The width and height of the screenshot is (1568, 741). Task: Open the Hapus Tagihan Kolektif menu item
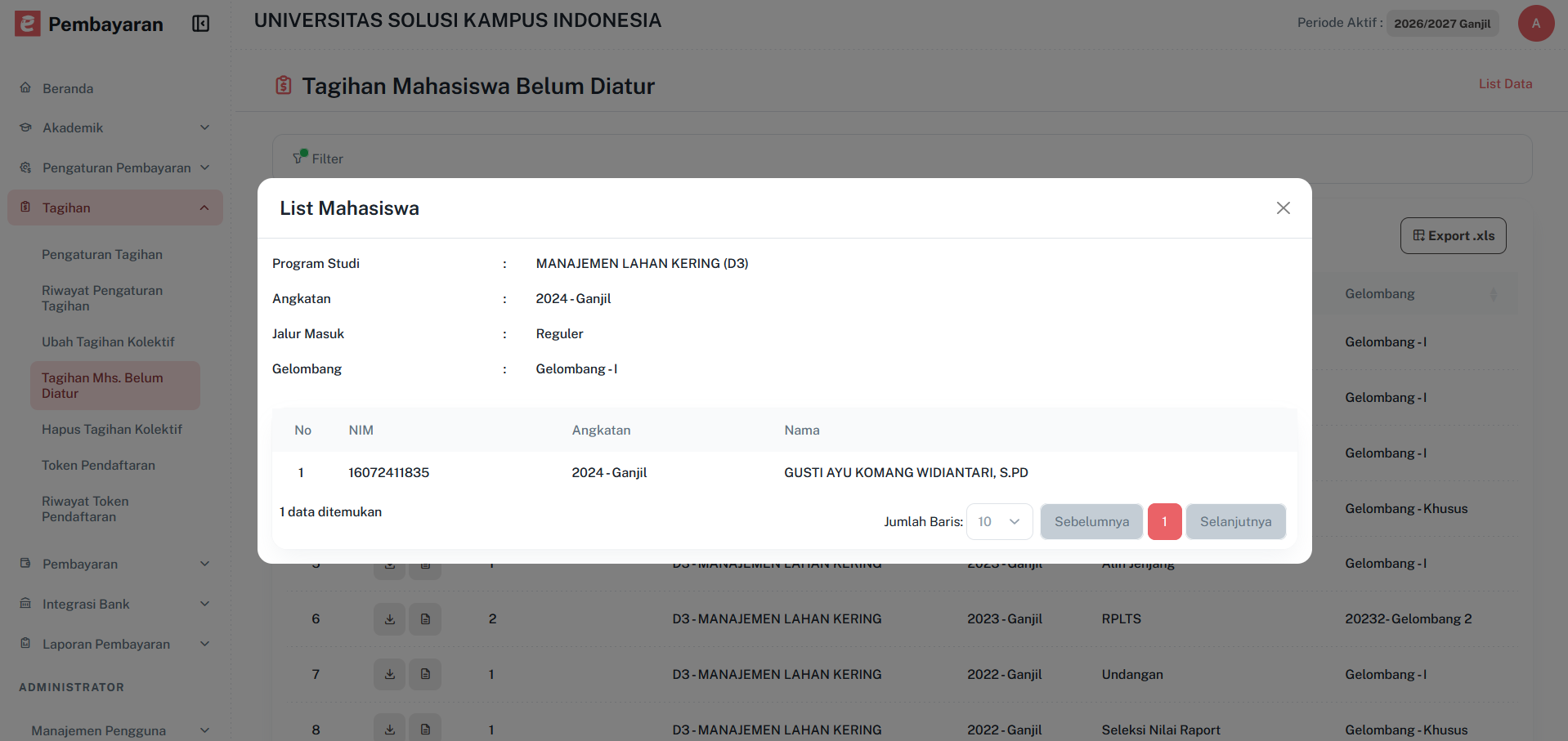point(113,429)
